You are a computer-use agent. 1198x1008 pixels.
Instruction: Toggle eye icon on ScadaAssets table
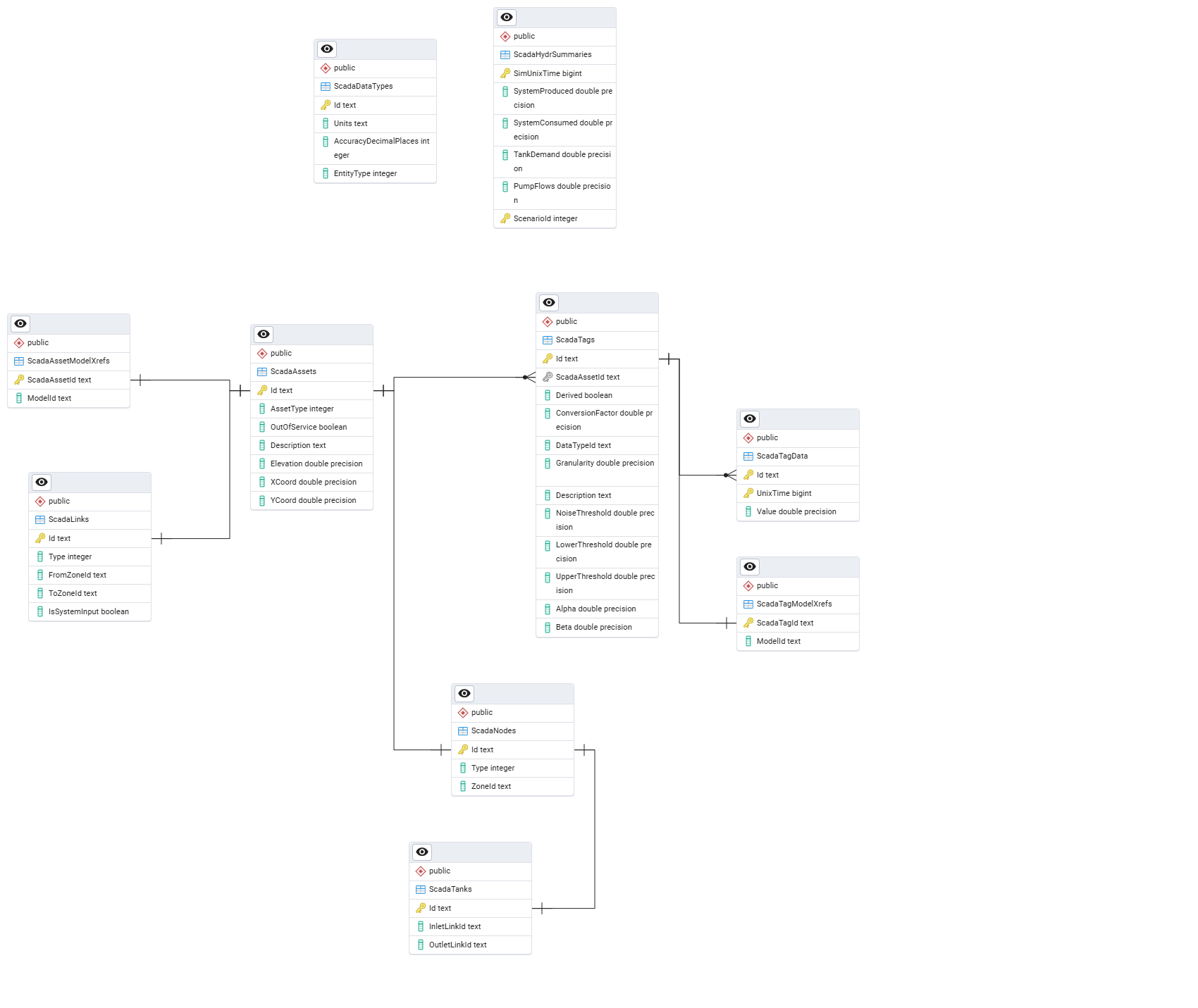tap(264, 335)
